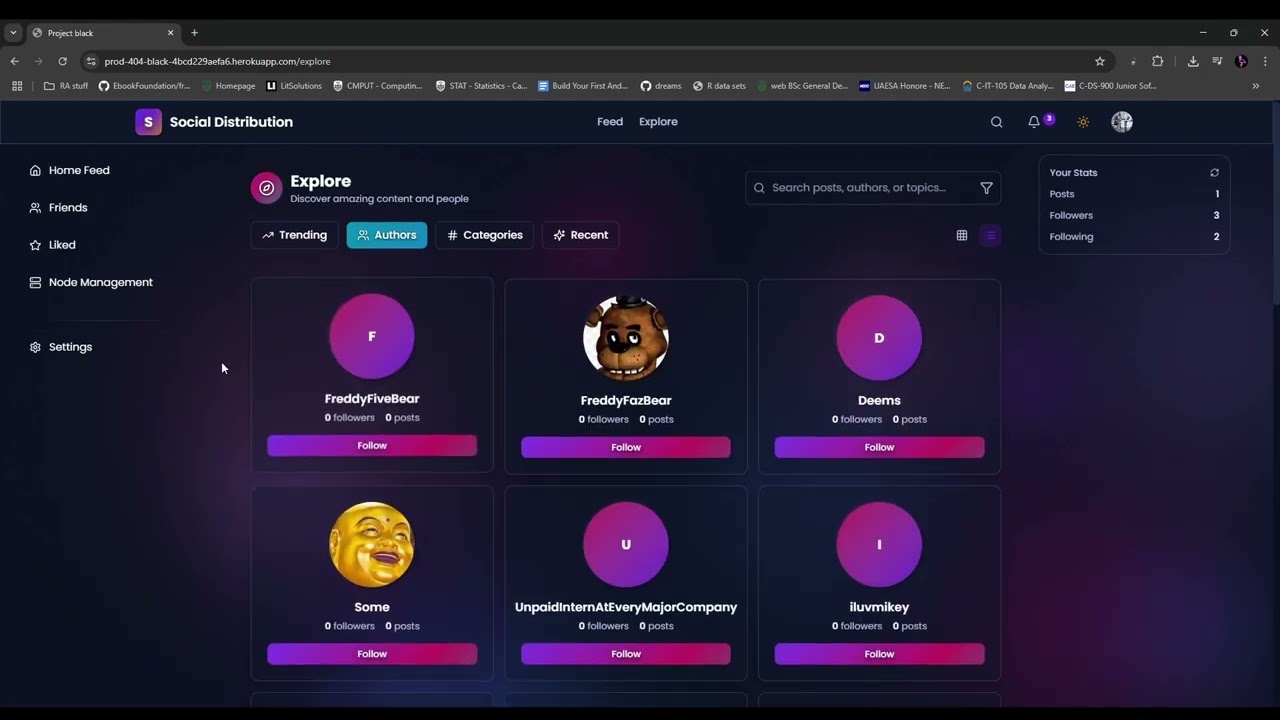The image size is (1280, 720).
Task: Follow FreddyFiveBear
Action: click(x=372, y=446)
